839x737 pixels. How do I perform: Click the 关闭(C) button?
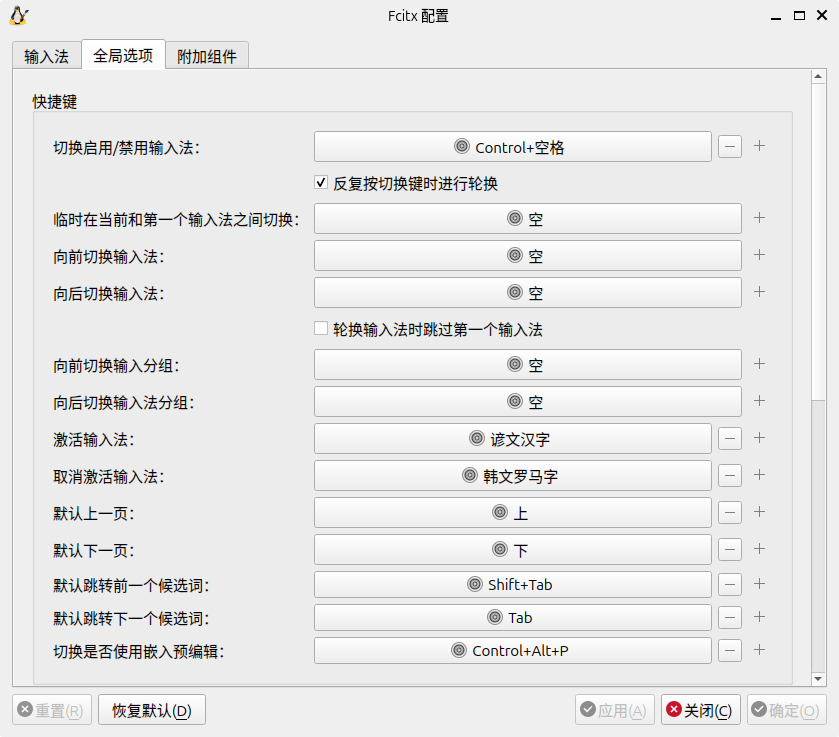click(701, 710)
